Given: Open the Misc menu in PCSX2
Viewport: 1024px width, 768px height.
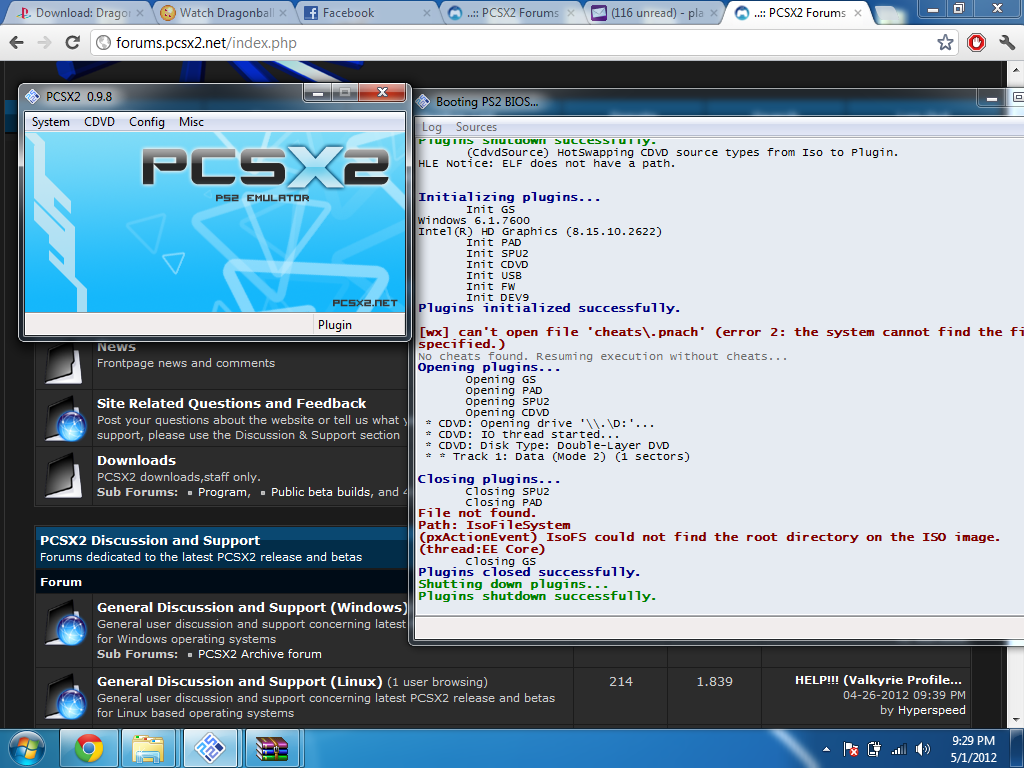Looking at the screenshot, I should (191, 122).
